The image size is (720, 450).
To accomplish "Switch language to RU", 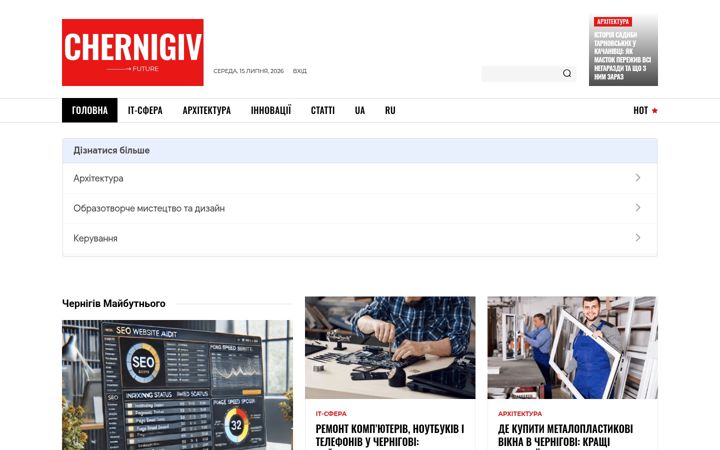I will 390,110.
